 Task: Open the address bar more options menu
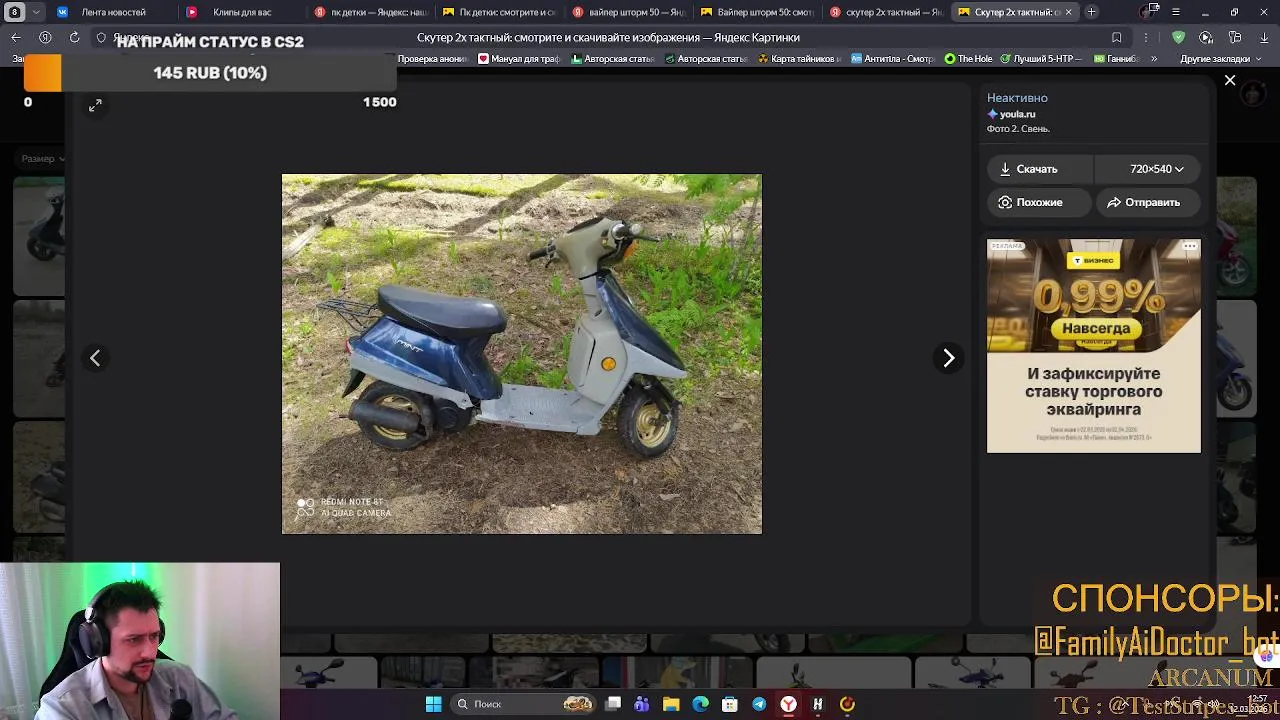(x=1146, y=37)
